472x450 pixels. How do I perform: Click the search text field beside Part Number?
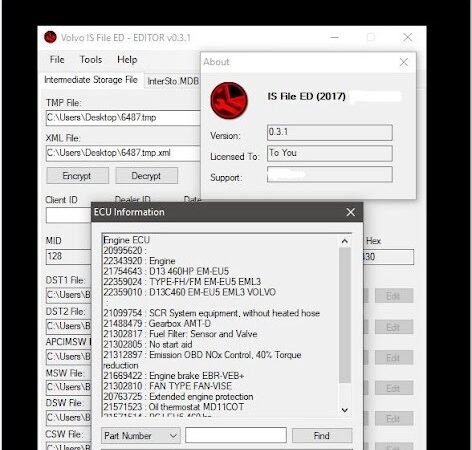tap(236, 435)
